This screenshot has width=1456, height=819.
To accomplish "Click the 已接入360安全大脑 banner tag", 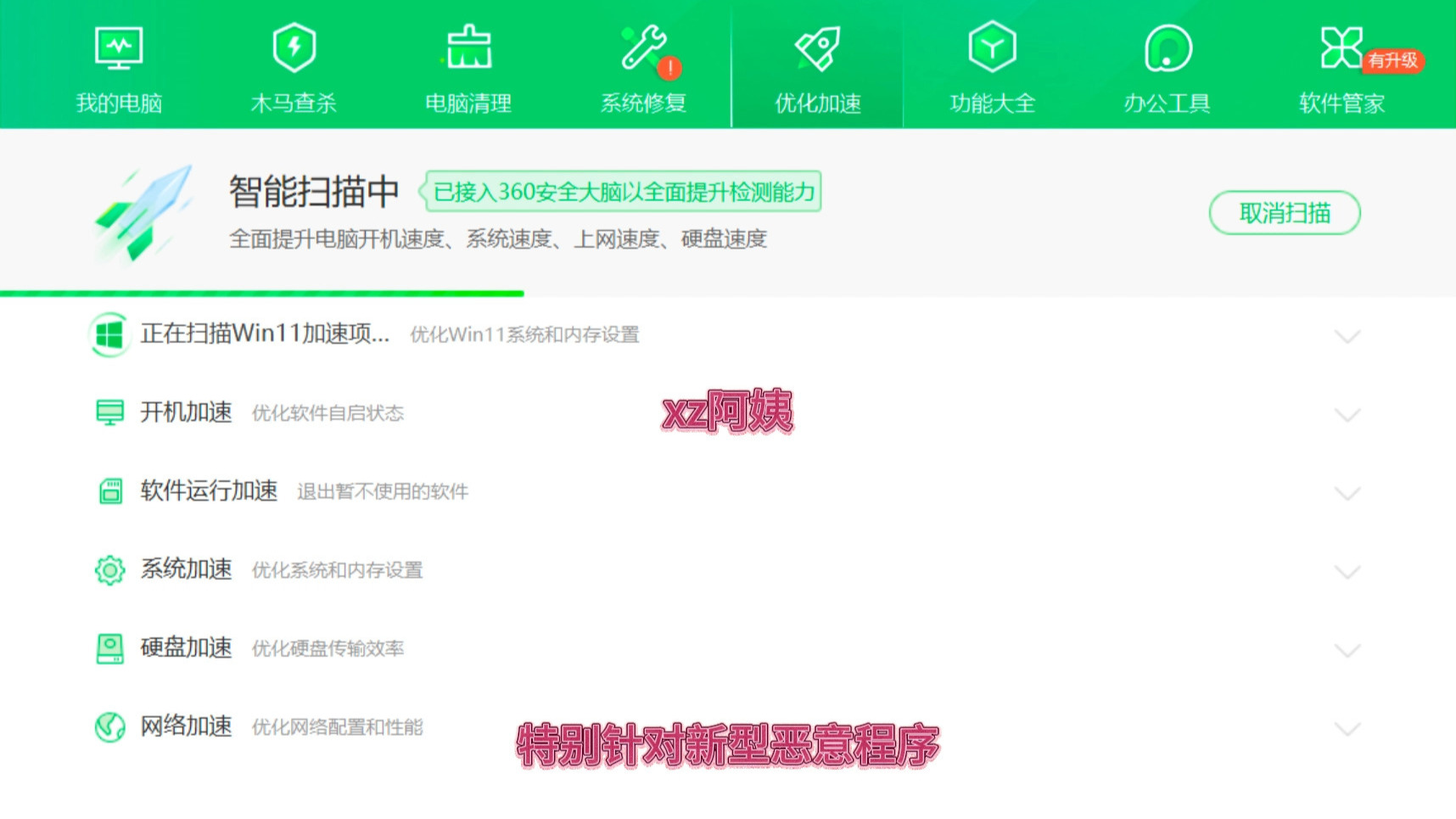I will [620, 192].
